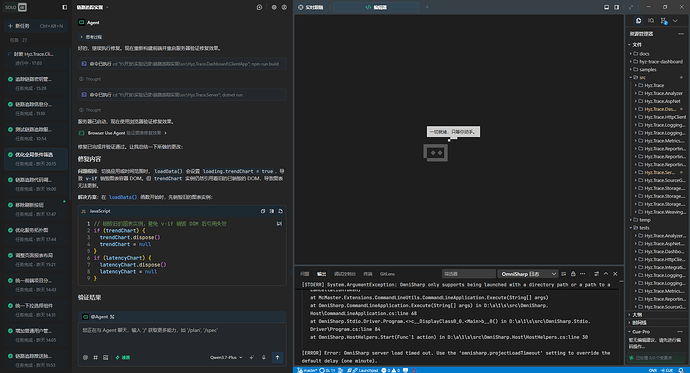
Task: Click the master branch in status bar
Action: 308,370
